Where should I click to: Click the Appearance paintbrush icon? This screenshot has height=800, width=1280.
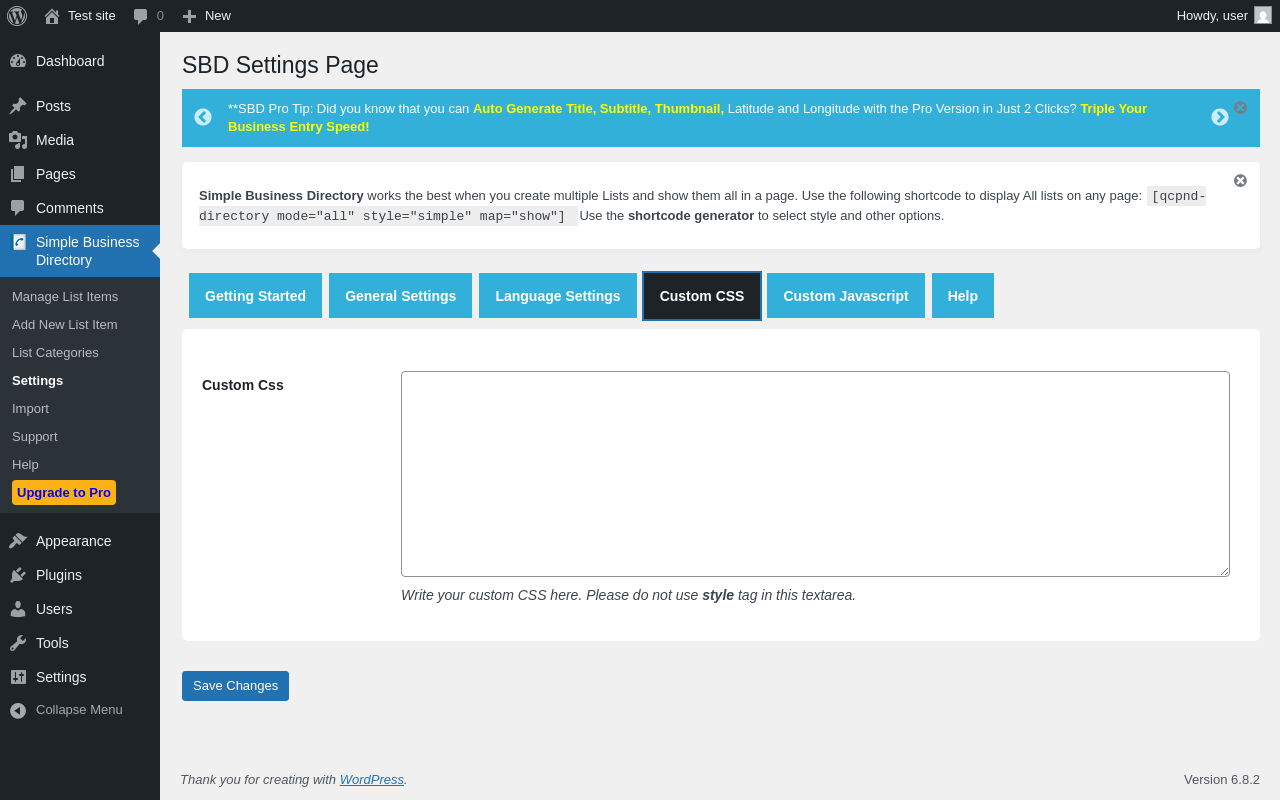(18, 541)
